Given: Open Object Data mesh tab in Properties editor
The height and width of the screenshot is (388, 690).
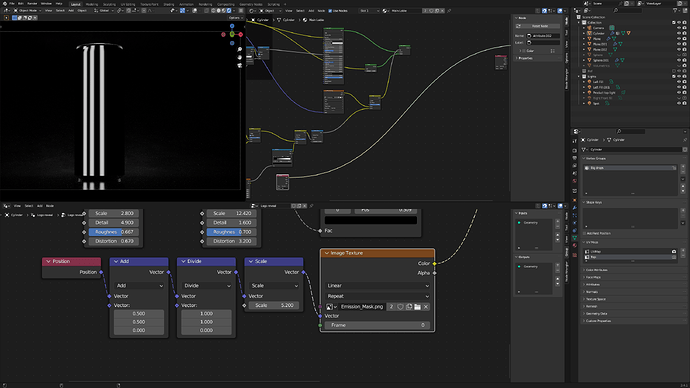Looking at the screenshot, I should pyautogui.click(x=575, y=238).
